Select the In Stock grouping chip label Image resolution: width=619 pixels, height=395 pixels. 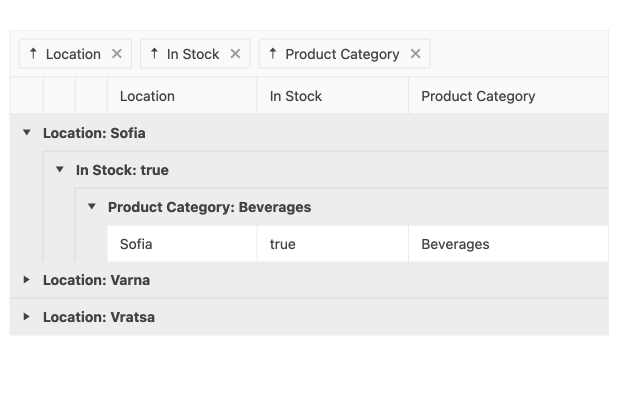click(193, 54)
